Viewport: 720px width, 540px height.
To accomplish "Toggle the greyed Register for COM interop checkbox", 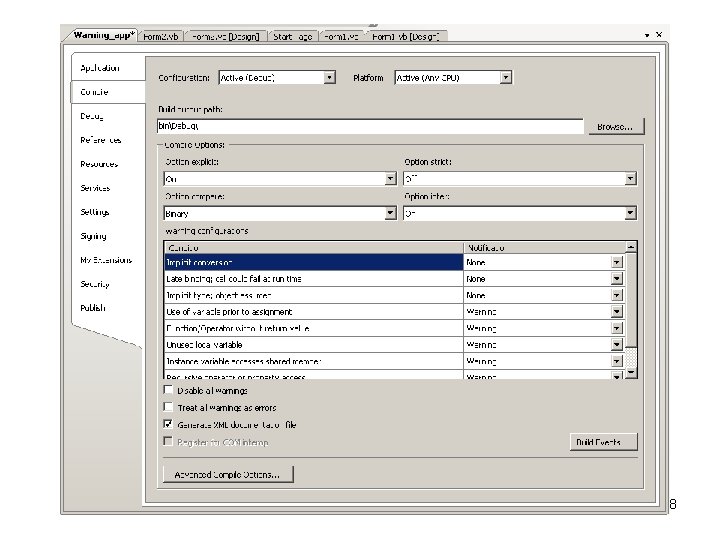I will coord(169,442).
